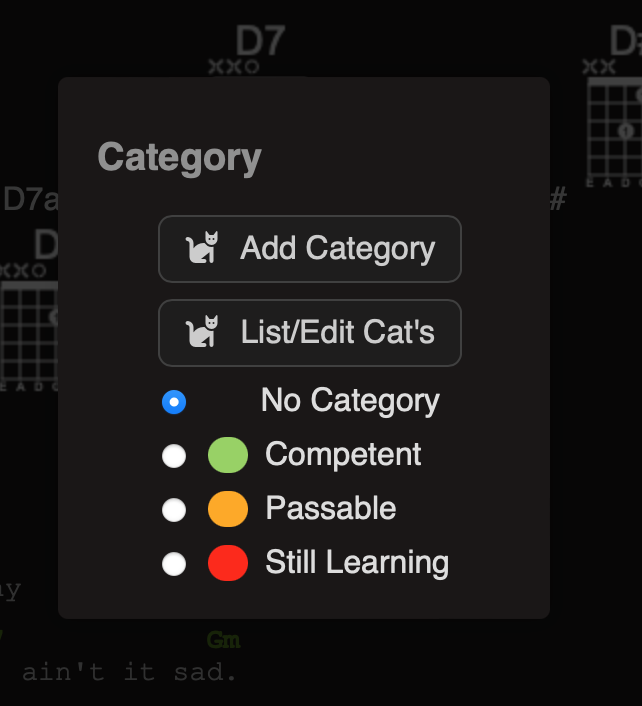This screenshot has height=706, width=642.
Task: Click the cat icon on List/Edit Cat's
Action: 203,332
